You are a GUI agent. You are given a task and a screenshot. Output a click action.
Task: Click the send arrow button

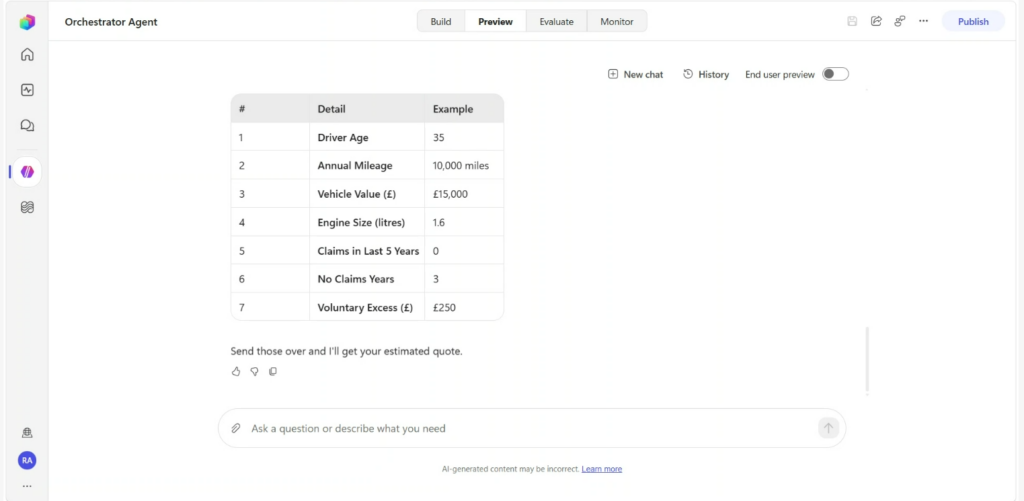tap(828, 428)
